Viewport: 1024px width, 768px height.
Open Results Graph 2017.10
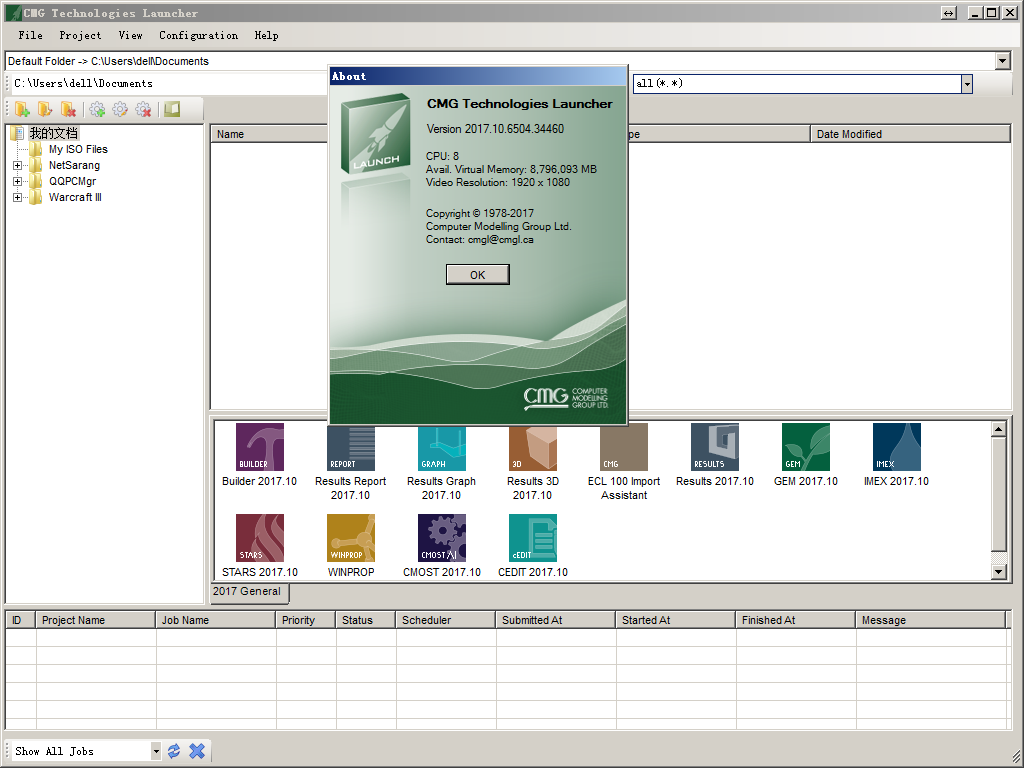pyautogui.click(x=441, y=462)
